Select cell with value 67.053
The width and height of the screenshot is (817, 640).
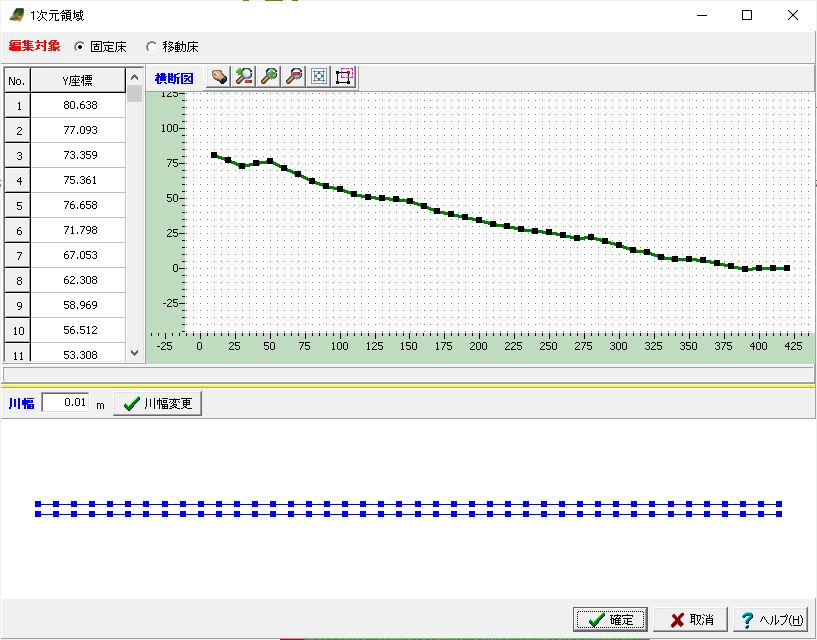[x=78, y=255]
